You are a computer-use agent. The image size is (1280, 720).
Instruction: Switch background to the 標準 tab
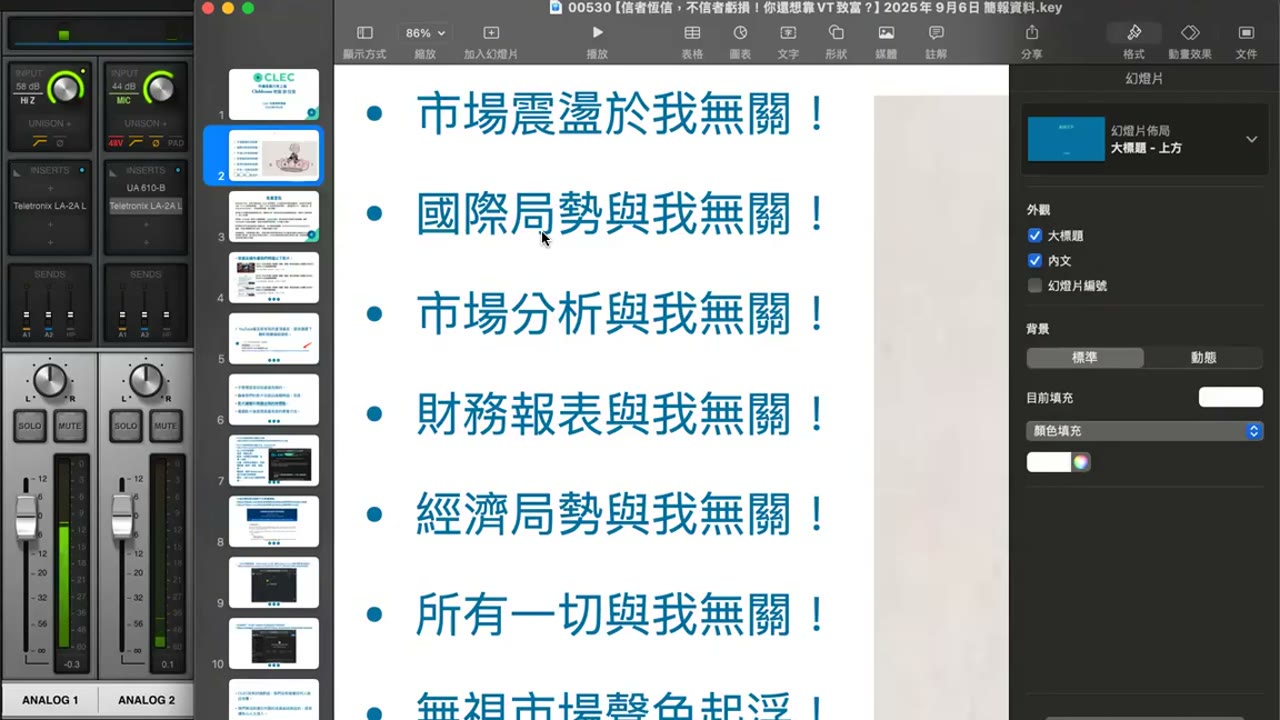1085,357
